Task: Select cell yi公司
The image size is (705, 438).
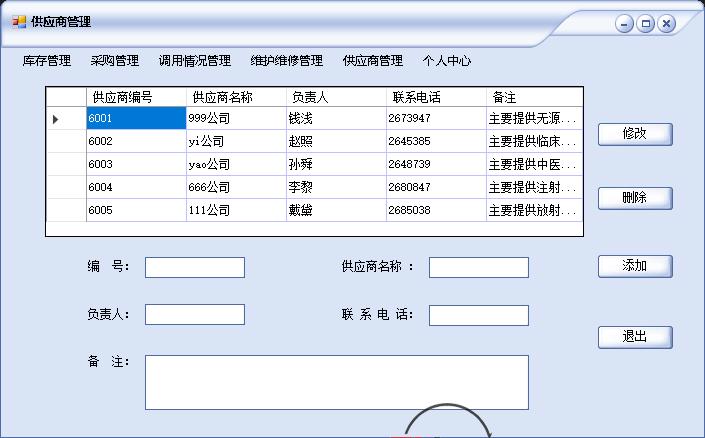Action: pos(236,141)
